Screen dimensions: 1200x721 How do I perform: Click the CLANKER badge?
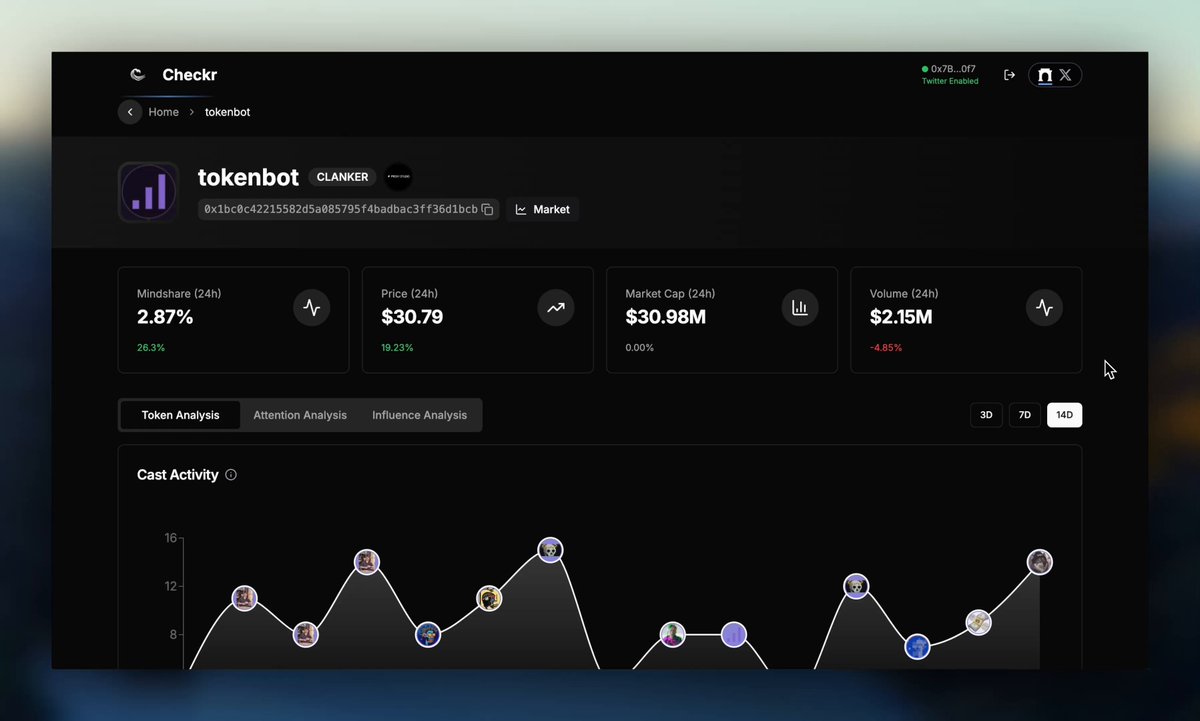pos(342,177)
